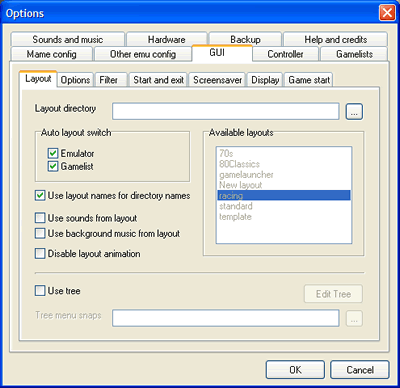Open Layout directory browse button
The height and width of the screenshot is (388, 400).
354,112
